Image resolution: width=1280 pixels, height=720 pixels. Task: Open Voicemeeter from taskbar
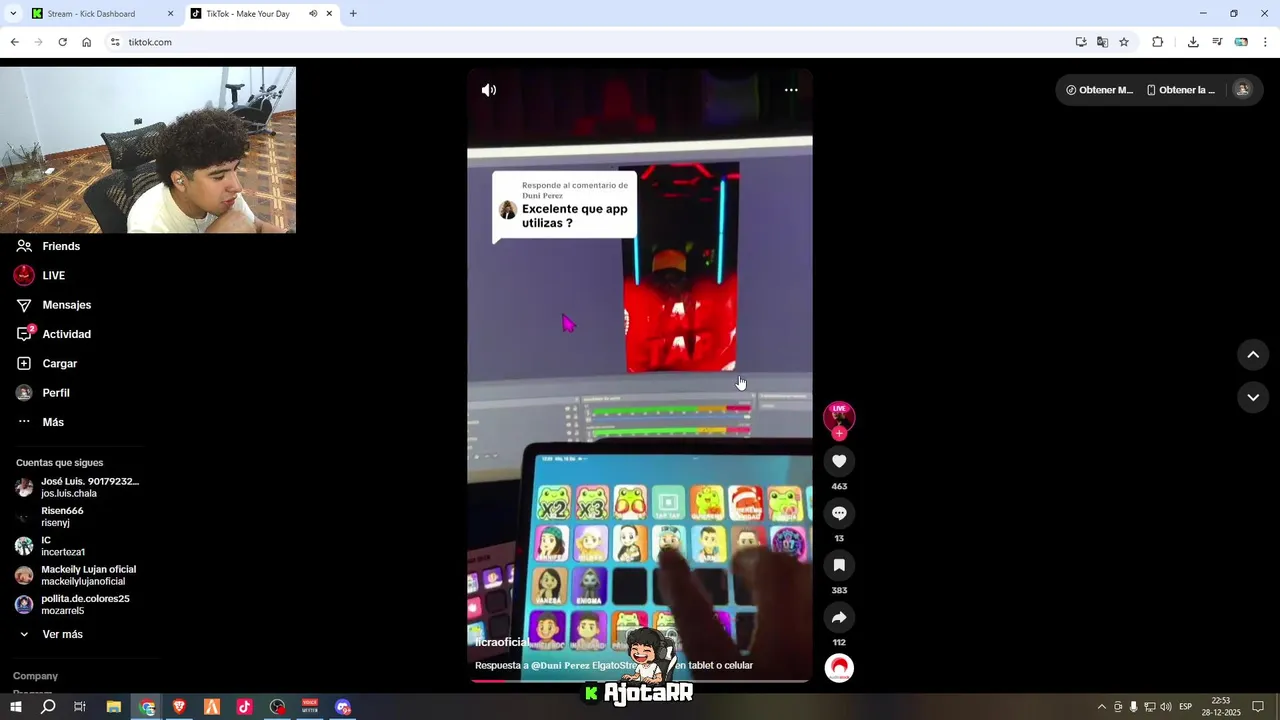click(310, 707)
